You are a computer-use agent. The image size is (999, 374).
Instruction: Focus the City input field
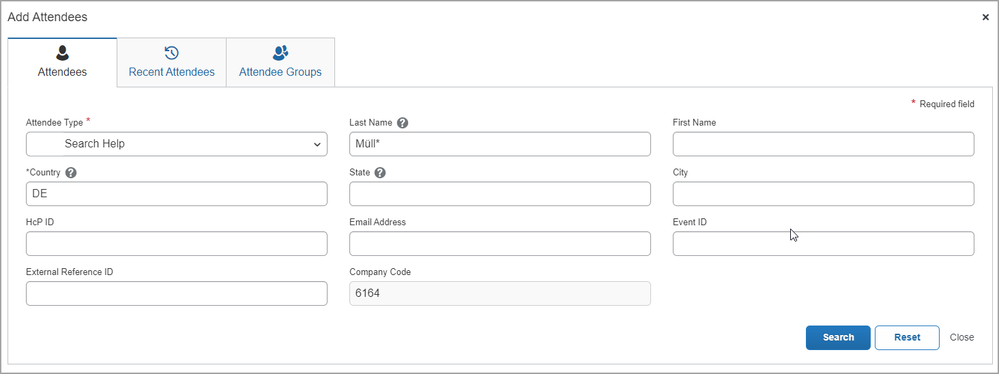point(823,194)
